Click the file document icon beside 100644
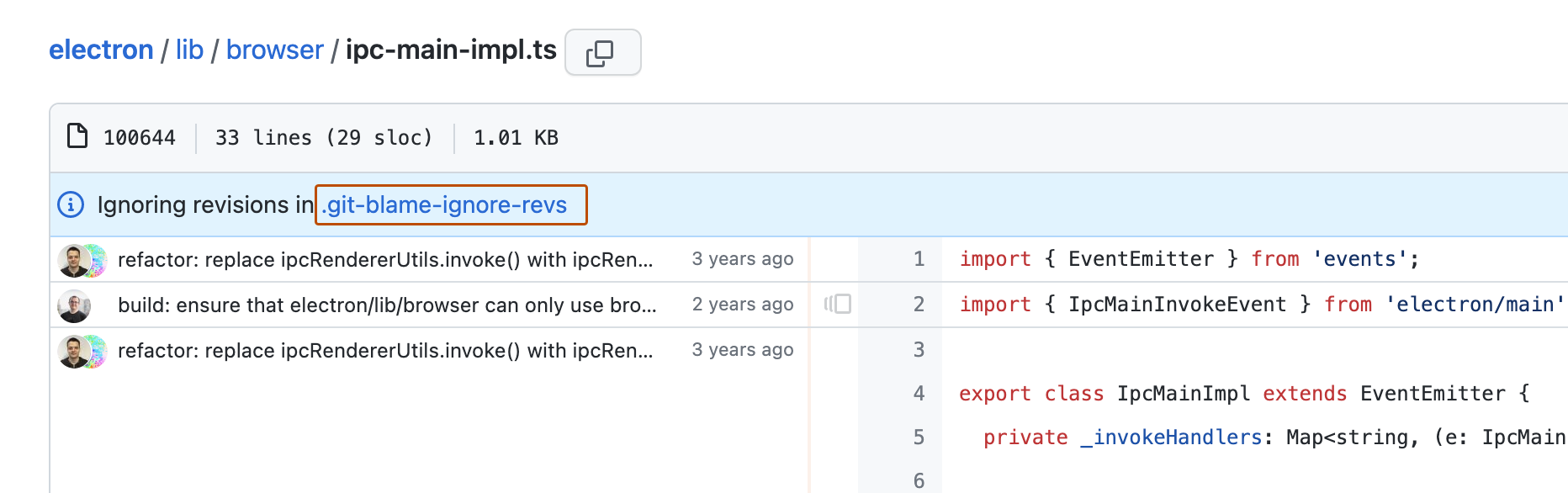 click(77, 135)
